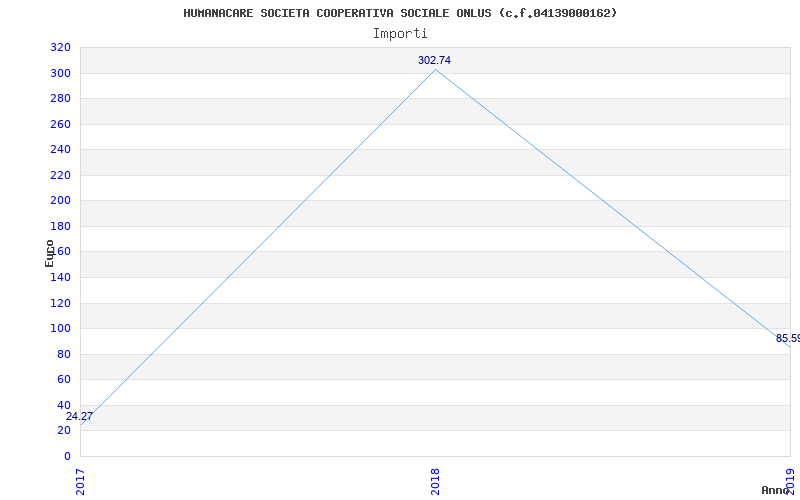Click the Euro y-axis title
The width and height of the screenshot is (800, 500).
click(x=49, y=254)
